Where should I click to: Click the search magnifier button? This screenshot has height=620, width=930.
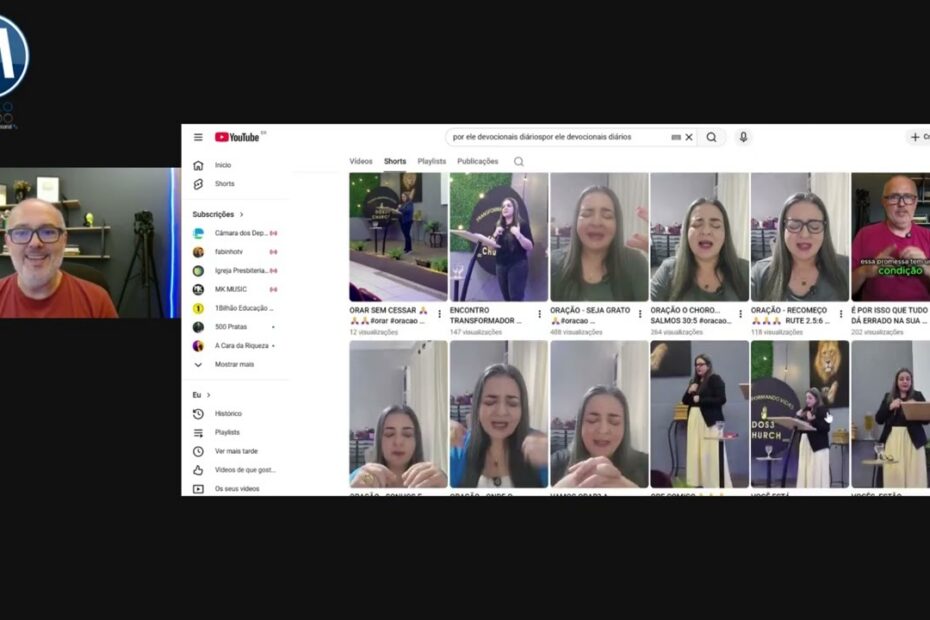tap(711, 137)
